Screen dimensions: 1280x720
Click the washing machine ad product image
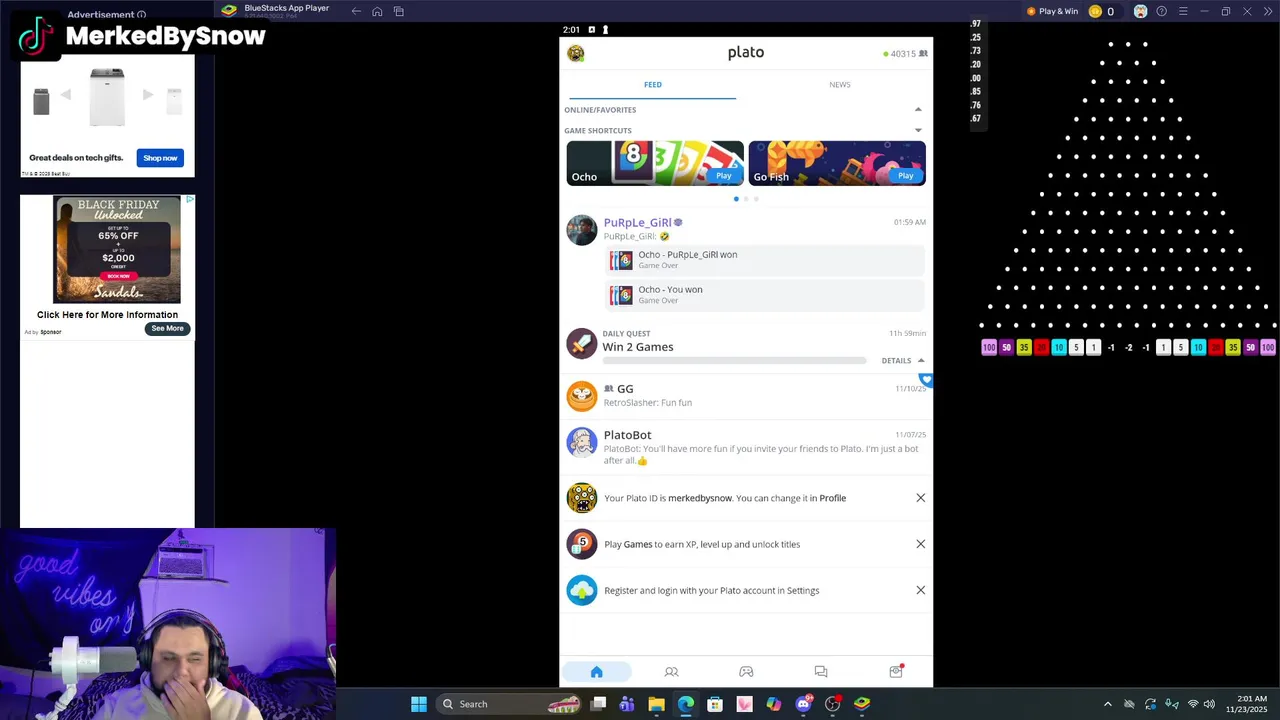107,97
